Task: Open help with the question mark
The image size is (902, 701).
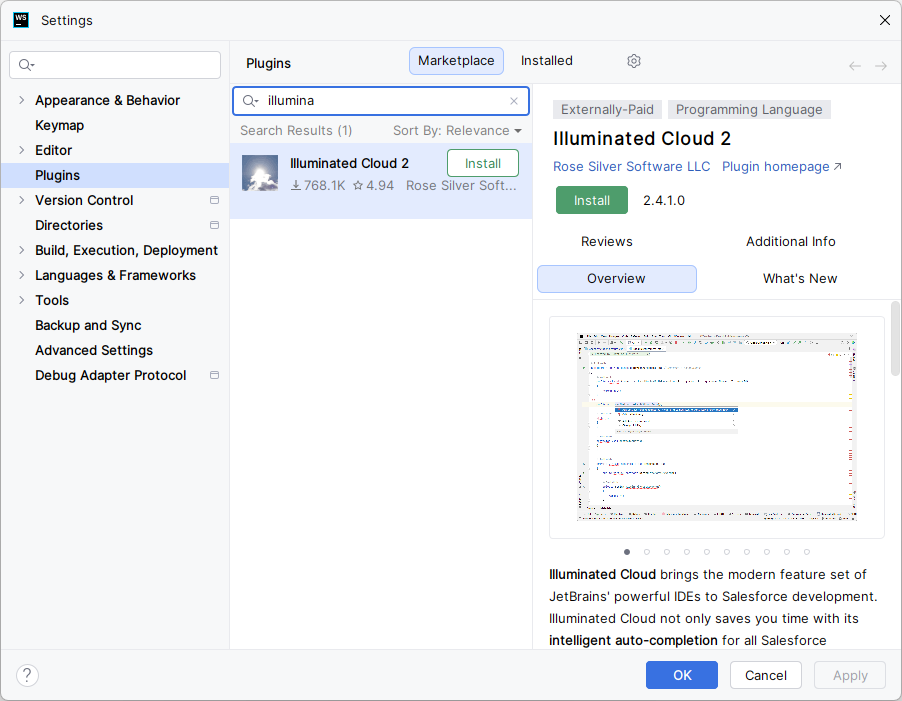Action: click(x=27, y=675)
